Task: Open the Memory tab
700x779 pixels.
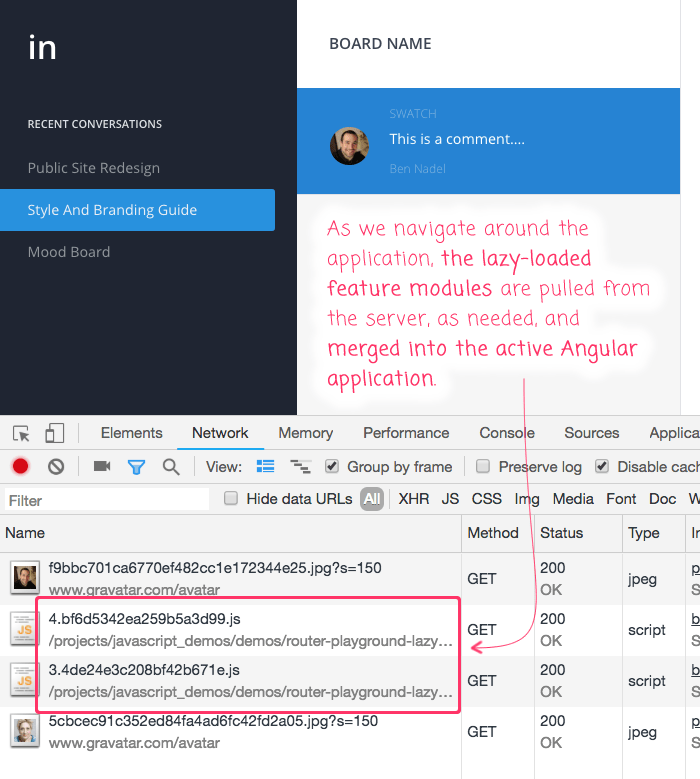Action: coord(306,433)
